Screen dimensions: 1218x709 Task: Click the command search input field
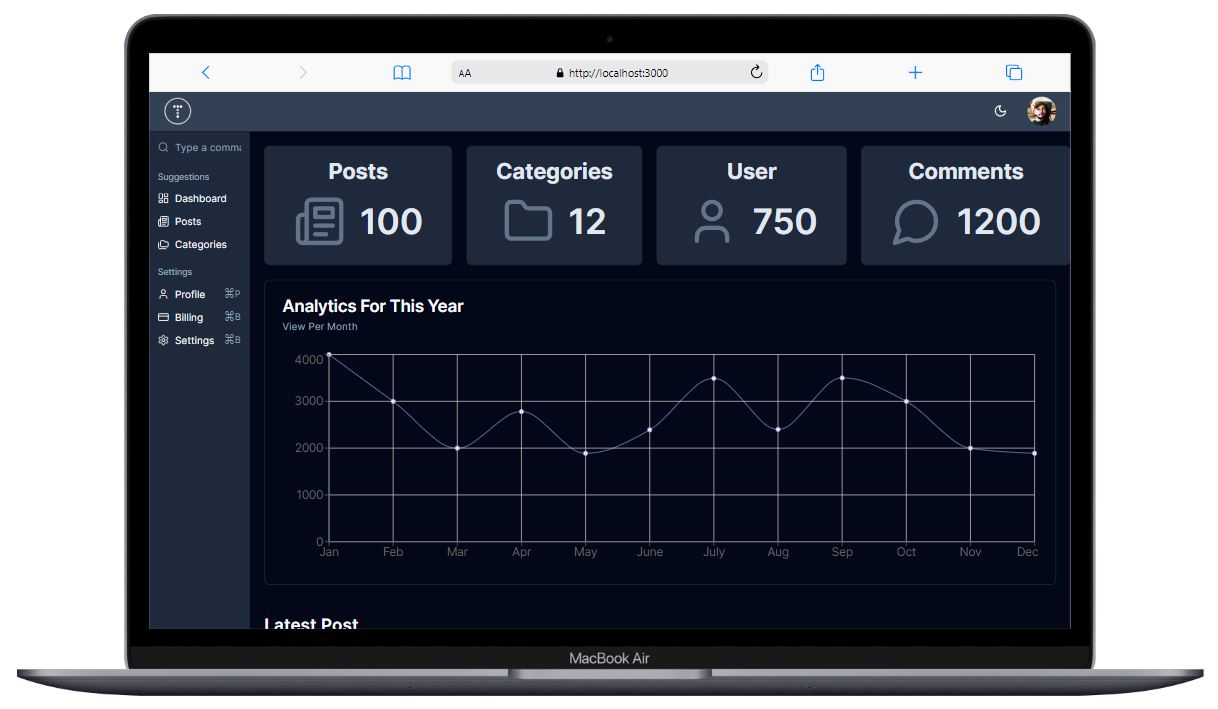point(207,147)
